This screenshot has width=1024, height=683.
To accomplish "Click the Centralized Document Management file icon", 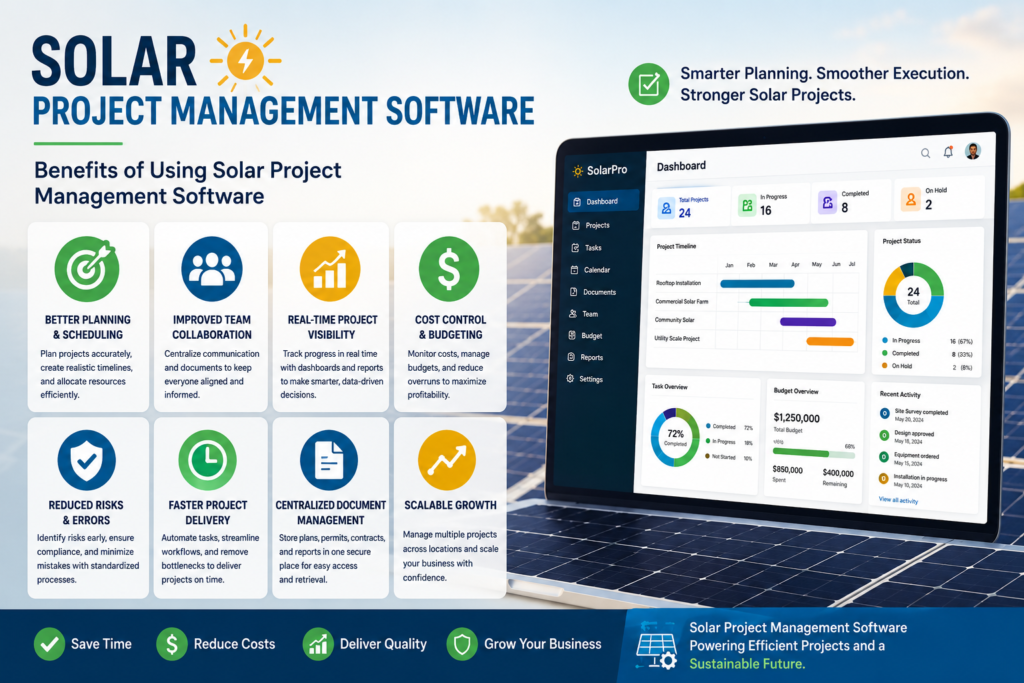I will click(329, 460).
